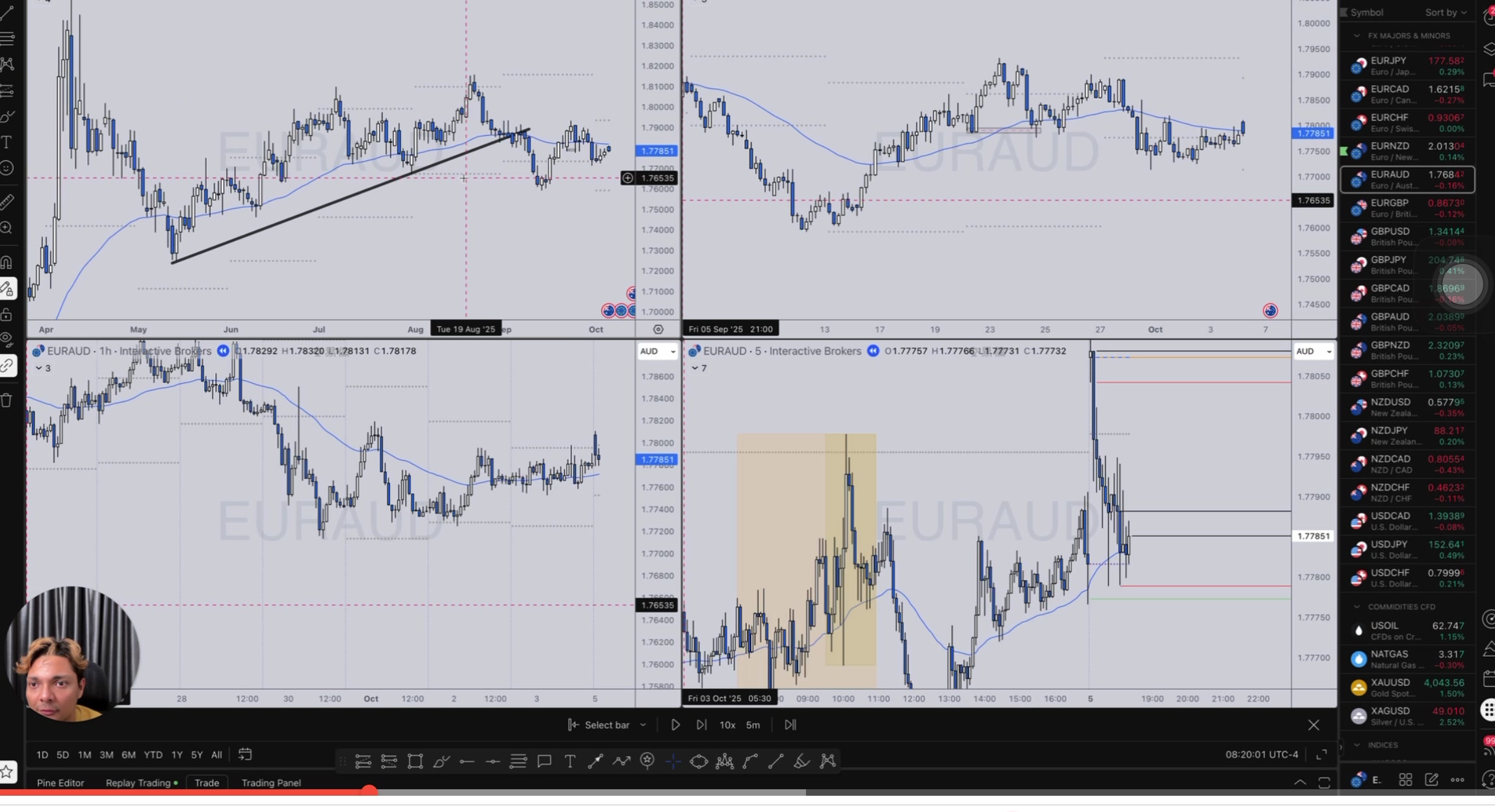Select the zoom in magnifier tool

click(6, 228)
